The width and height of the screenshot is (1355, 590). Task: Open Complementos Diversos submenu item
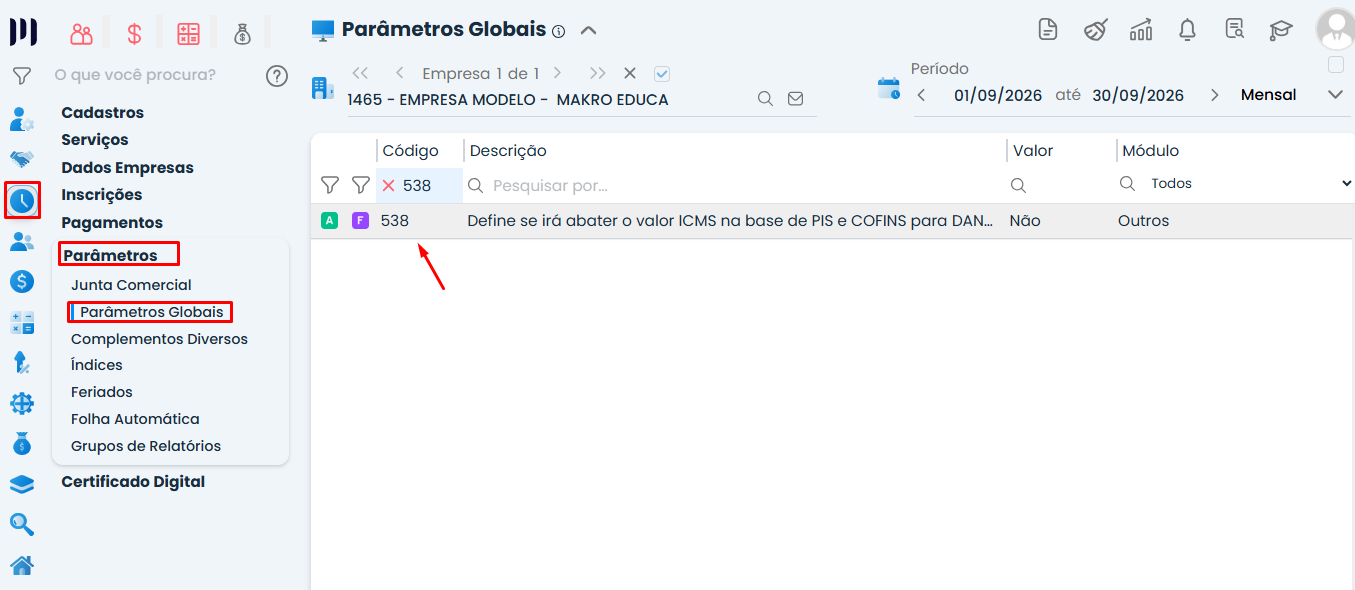pyautogui.click(x=159, y=339)
